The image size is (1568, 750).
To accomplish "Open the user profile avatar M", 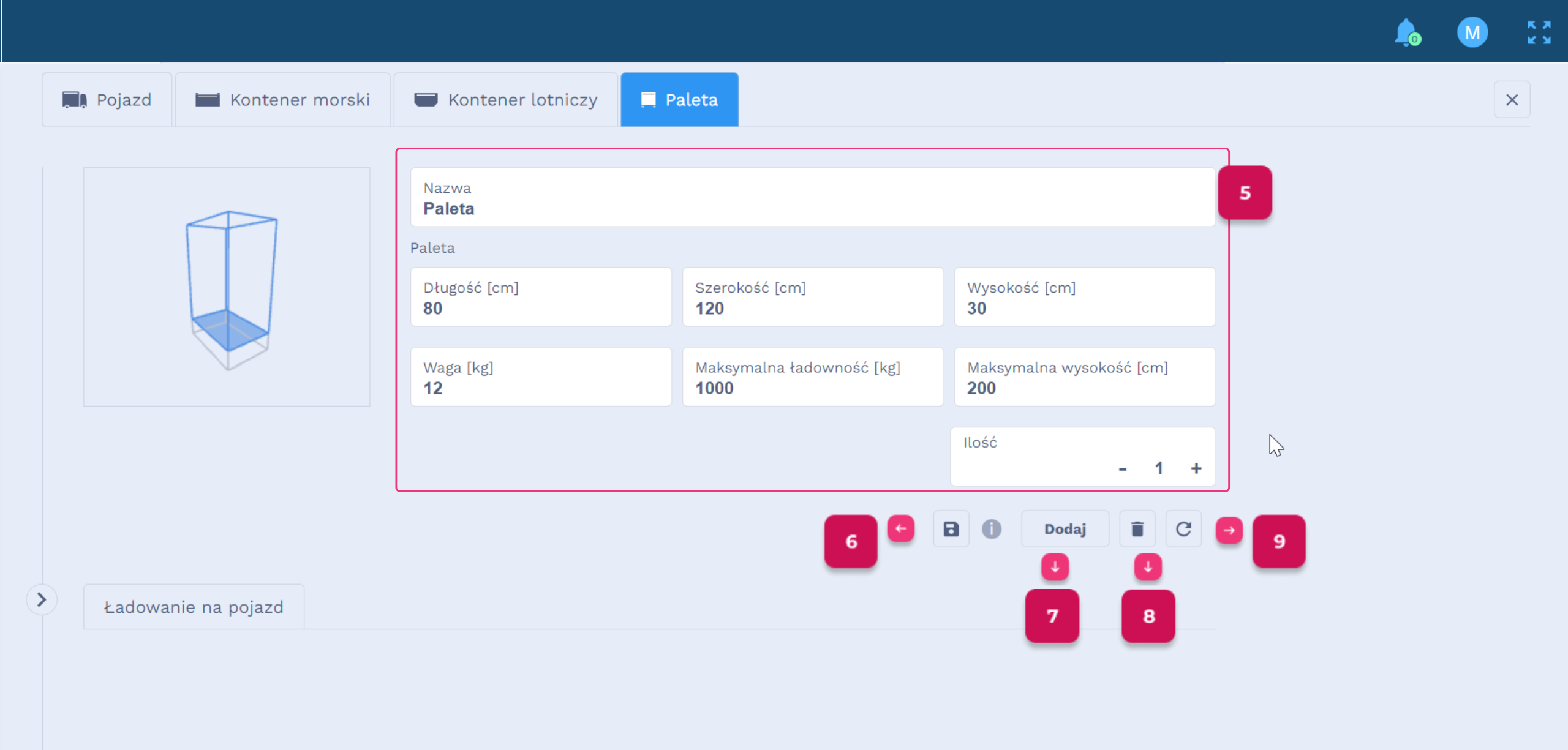I will [1472, 32].
